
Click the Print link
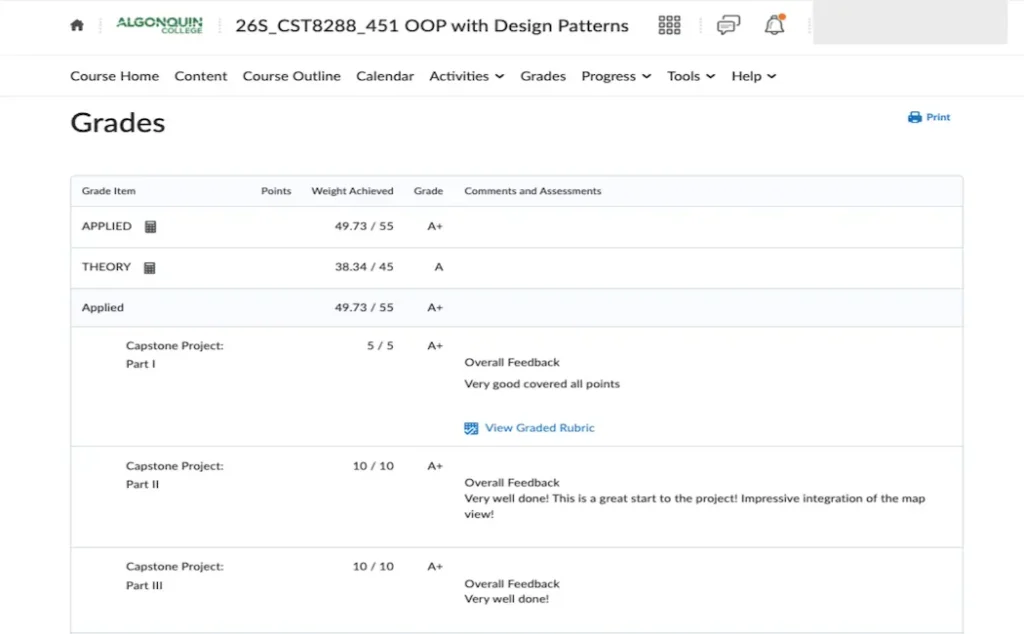929,117
